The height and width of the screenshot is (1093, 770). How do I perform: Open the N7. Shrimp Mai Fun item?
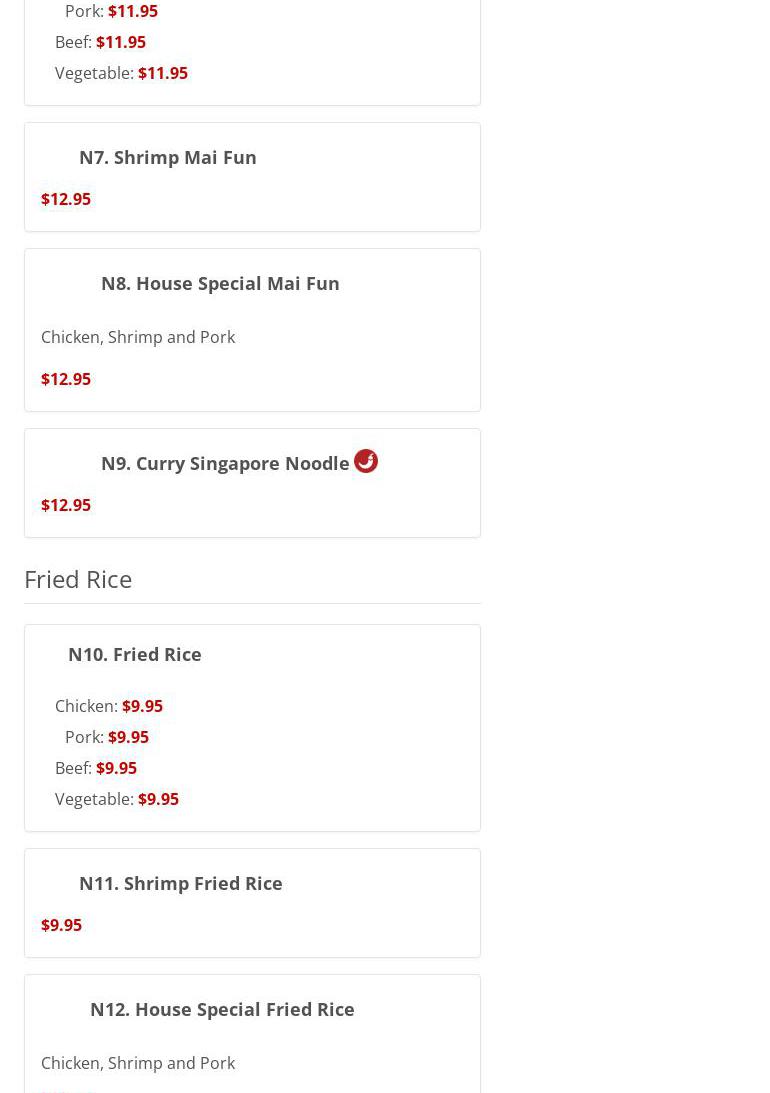(x=167, y=157)
